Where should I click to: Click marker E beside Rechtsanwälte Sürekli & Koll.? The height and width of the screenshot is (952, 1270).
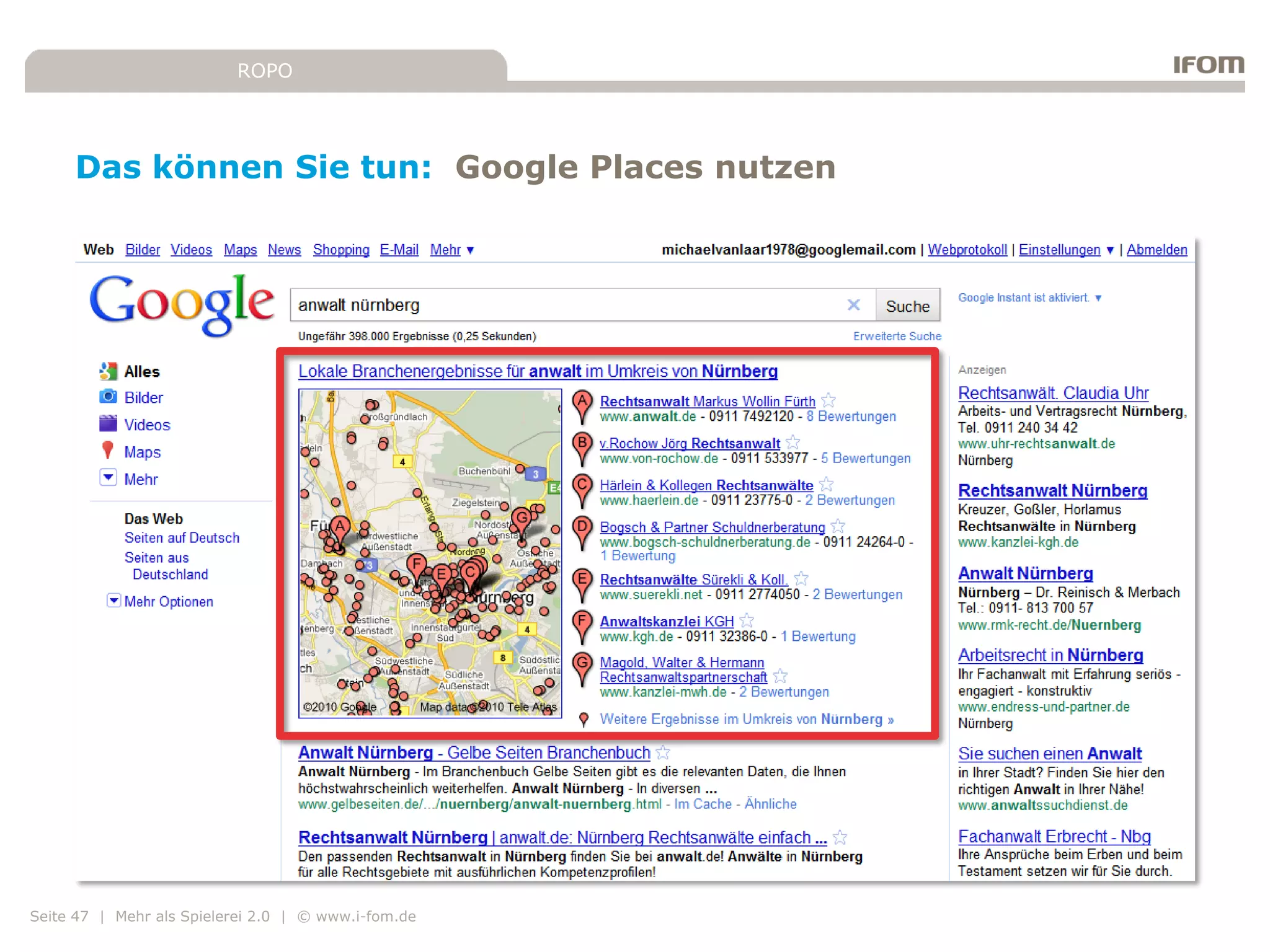[582, 585]
